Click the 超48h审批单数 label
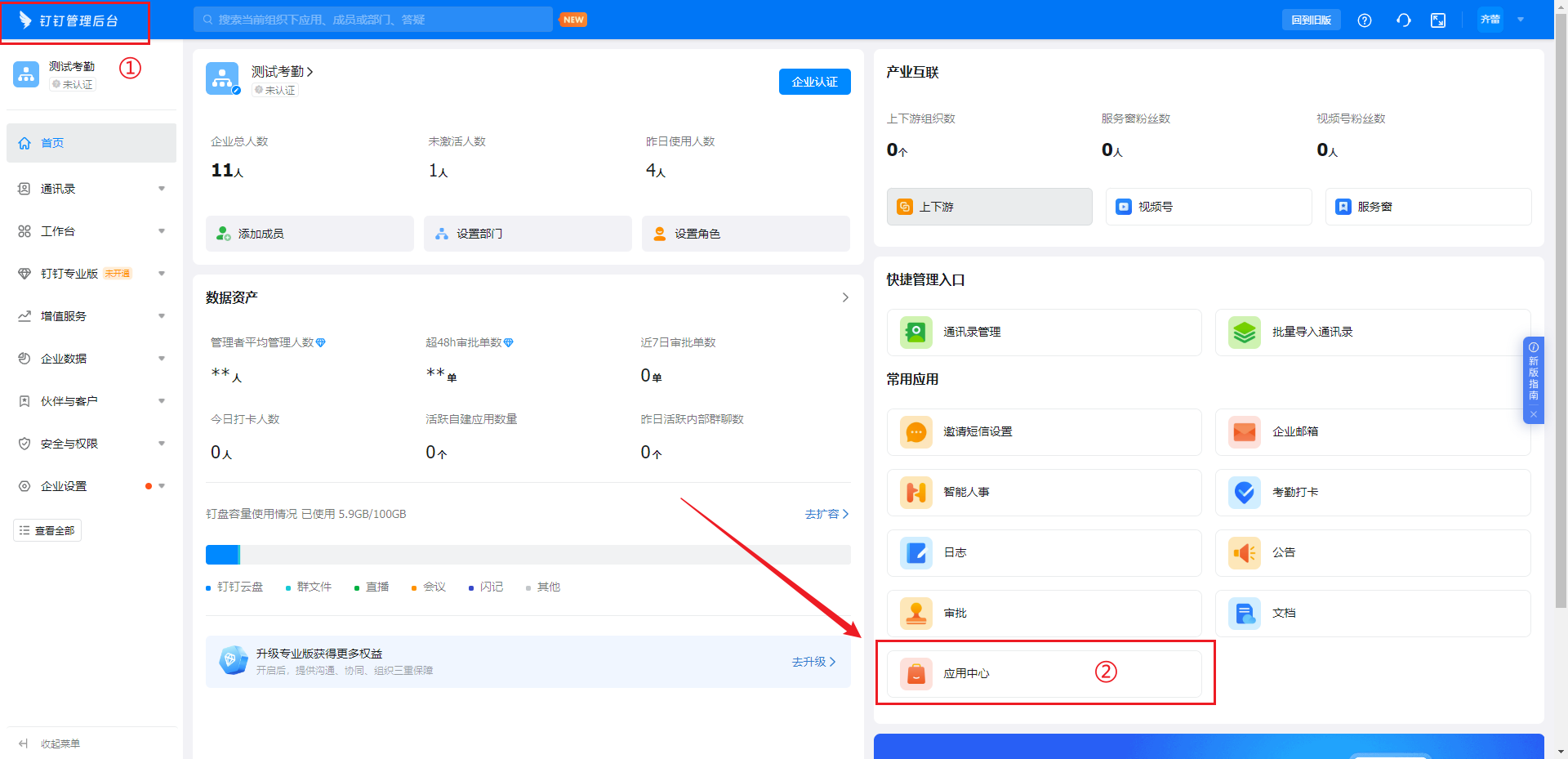 [x=463, y=343]
